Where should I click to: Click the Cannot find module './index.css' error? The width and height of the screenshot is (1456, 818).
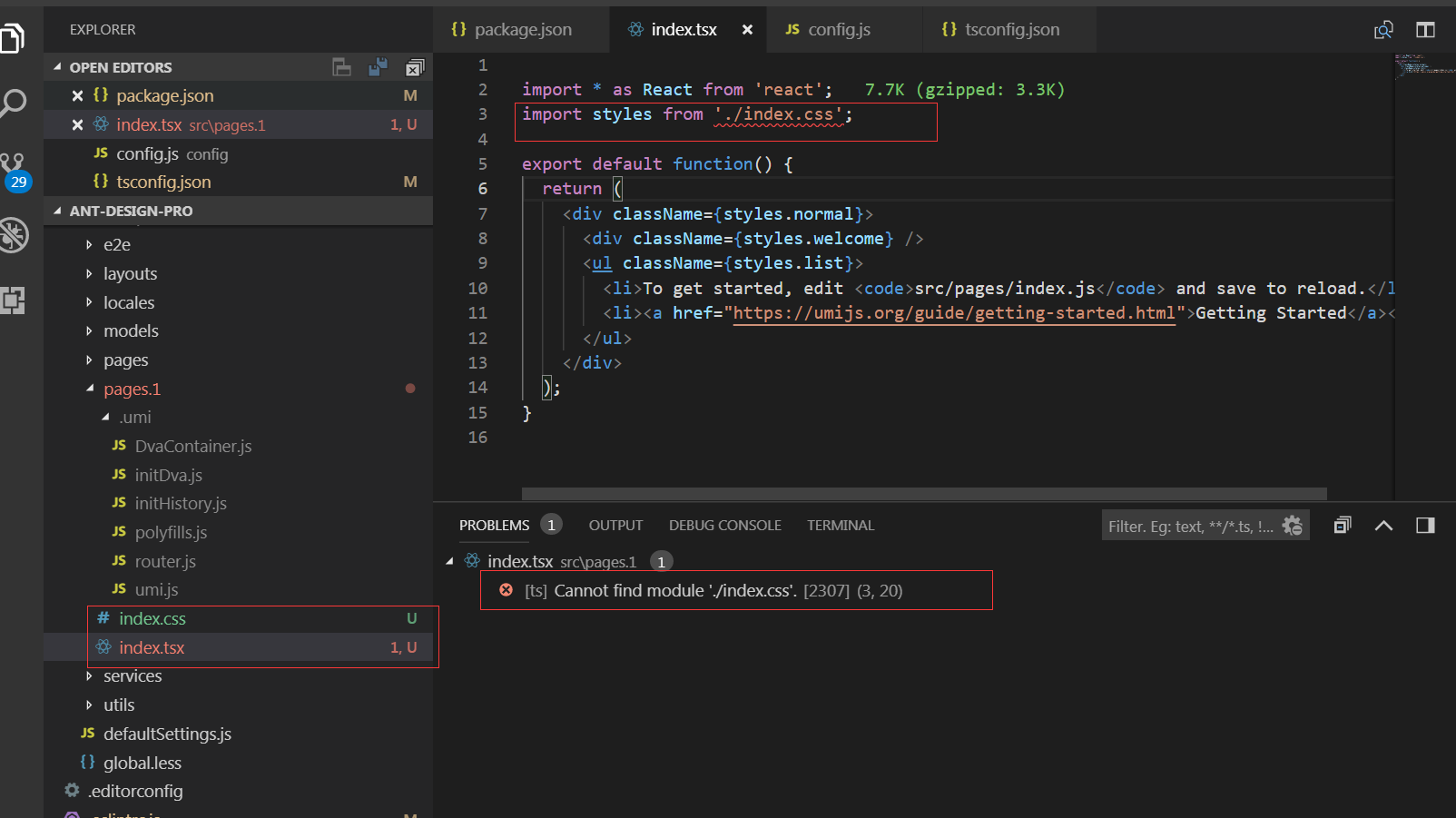713,590
